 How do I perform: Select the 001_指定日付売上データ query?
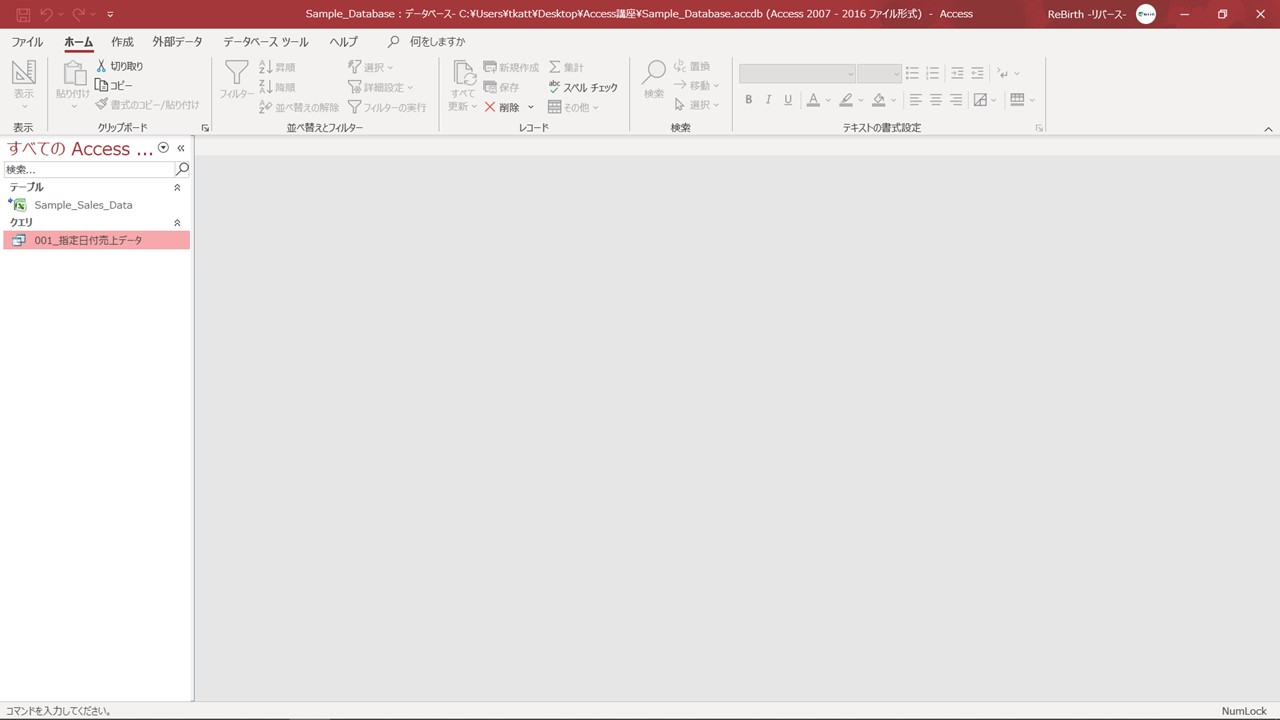pos(88,241)
